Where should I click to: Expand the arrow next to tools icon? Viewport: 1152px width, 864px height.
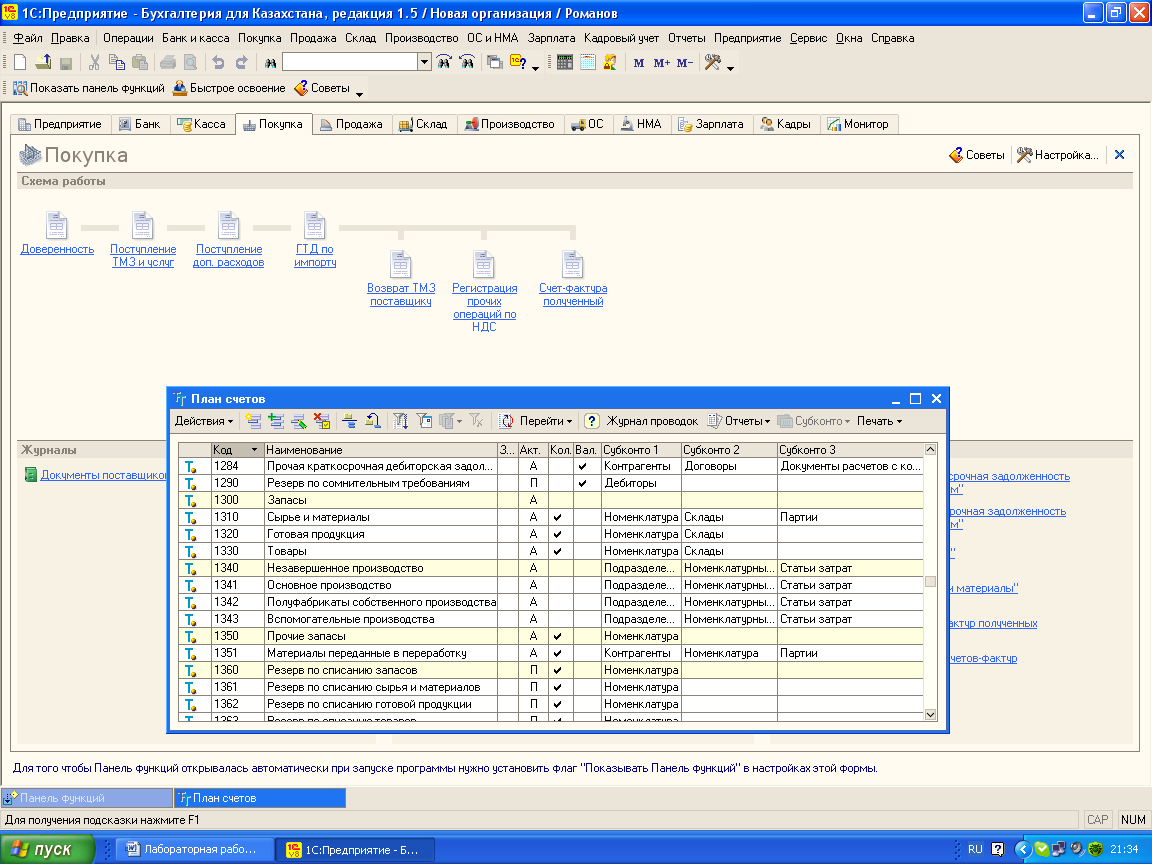(x=730, y=68)
